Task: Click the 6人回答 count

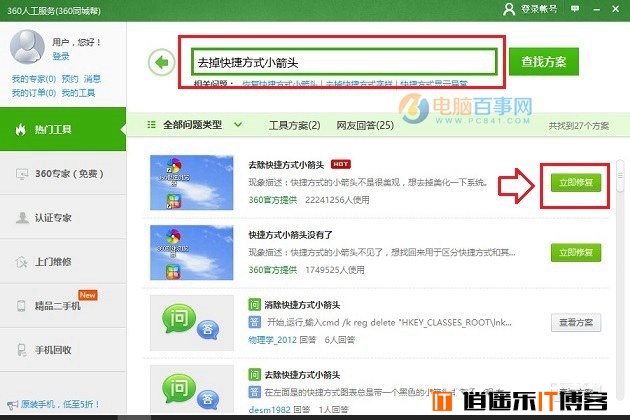Action: pos(340,340)
